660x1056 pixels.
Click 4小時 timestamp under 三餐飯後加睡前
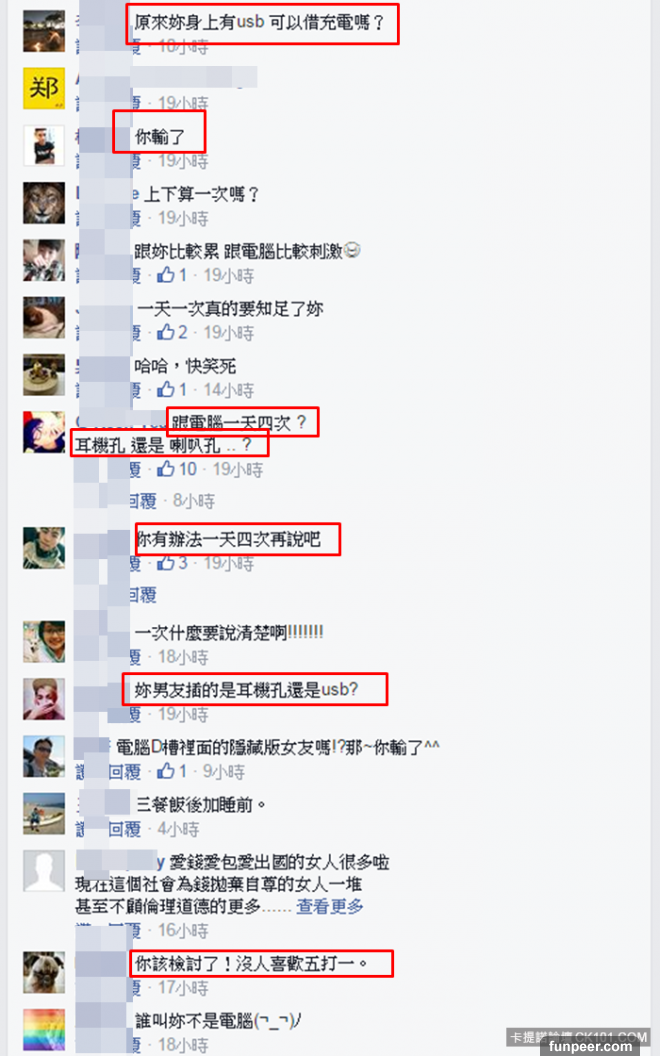(178, 828)
